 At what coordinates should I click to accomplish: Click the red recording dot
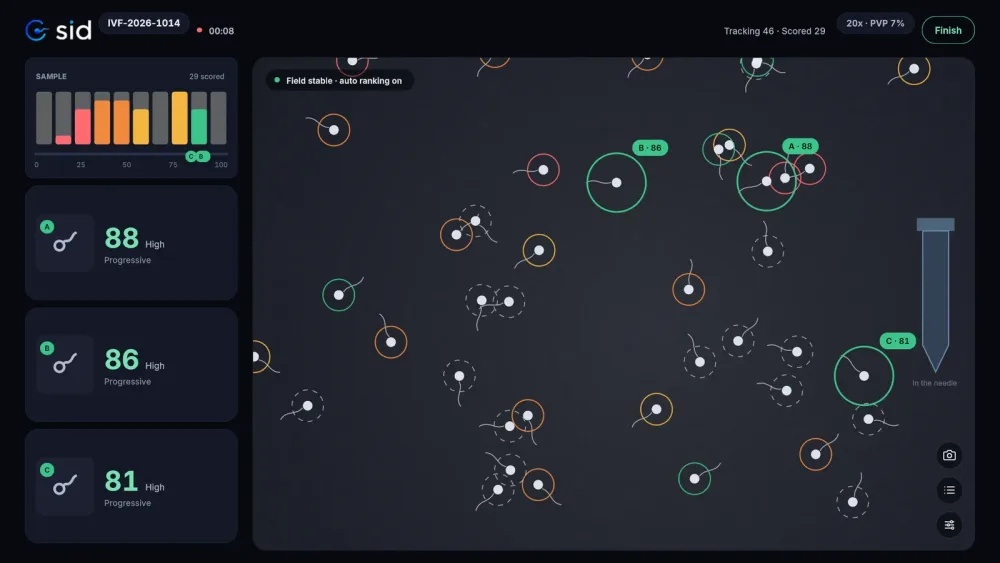pyautogui.click(x=200, y=30)
